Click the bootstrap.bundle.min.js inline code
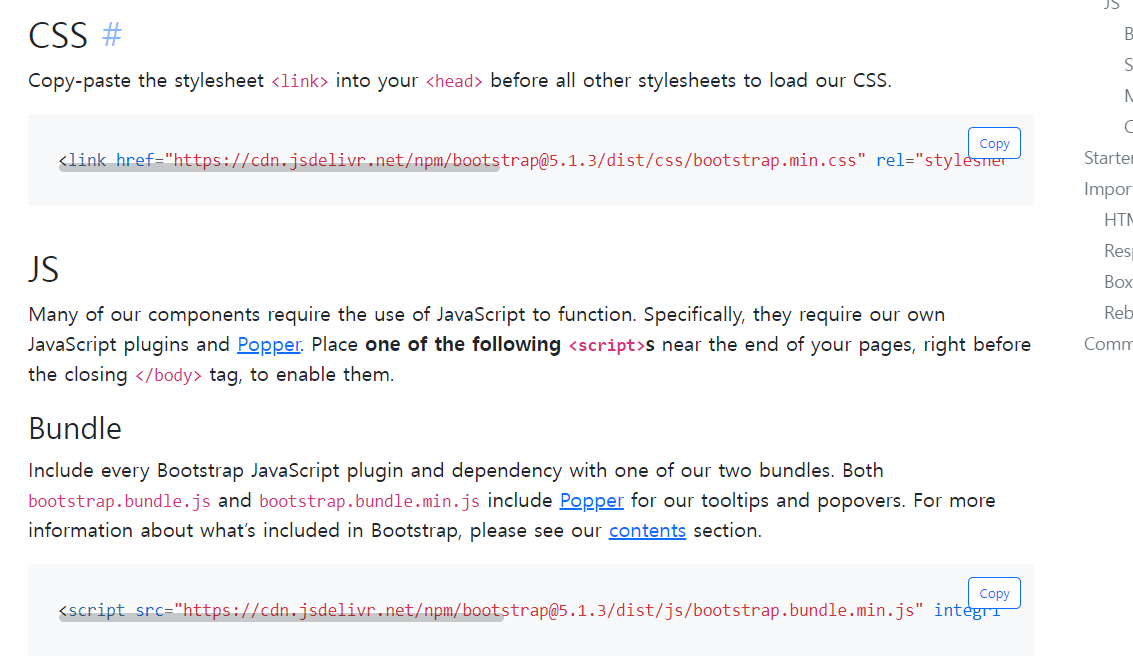This screenshot has width=1133, height=658. [369, 501]
